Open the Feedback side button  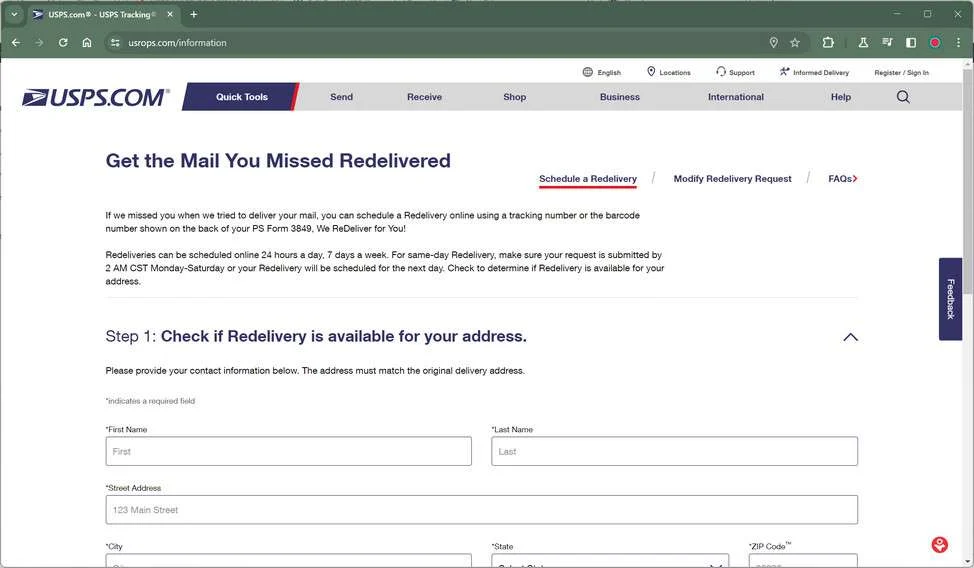click(x=950, y=299)
